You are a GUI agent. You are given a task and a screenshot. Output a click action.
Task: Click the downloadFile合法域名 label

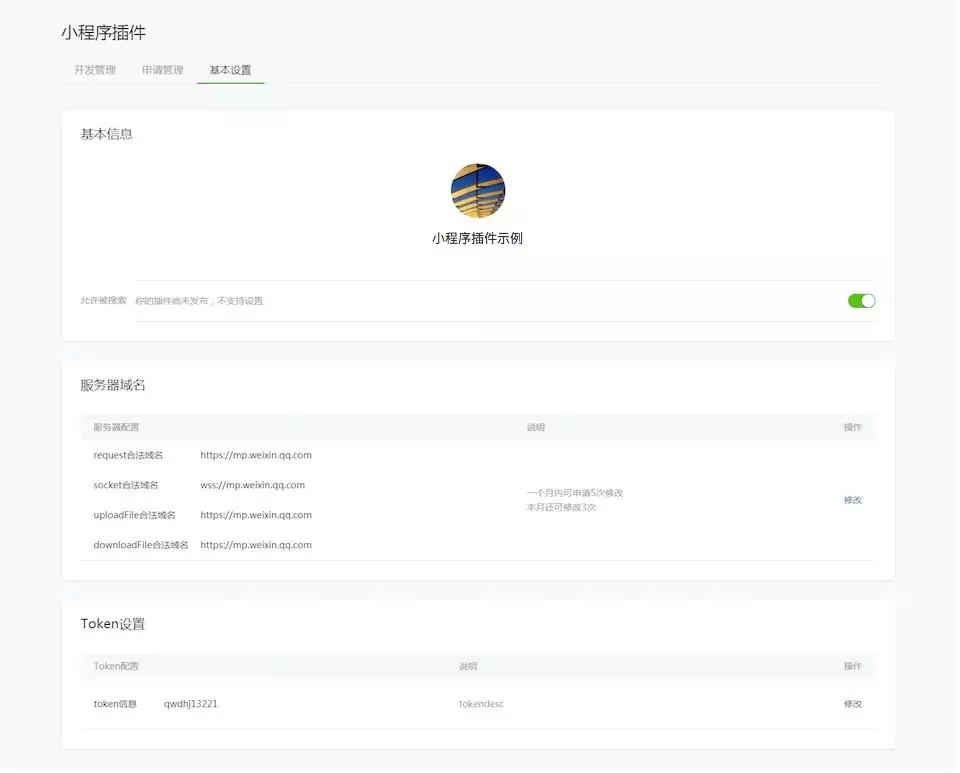(x=141, y=545)
